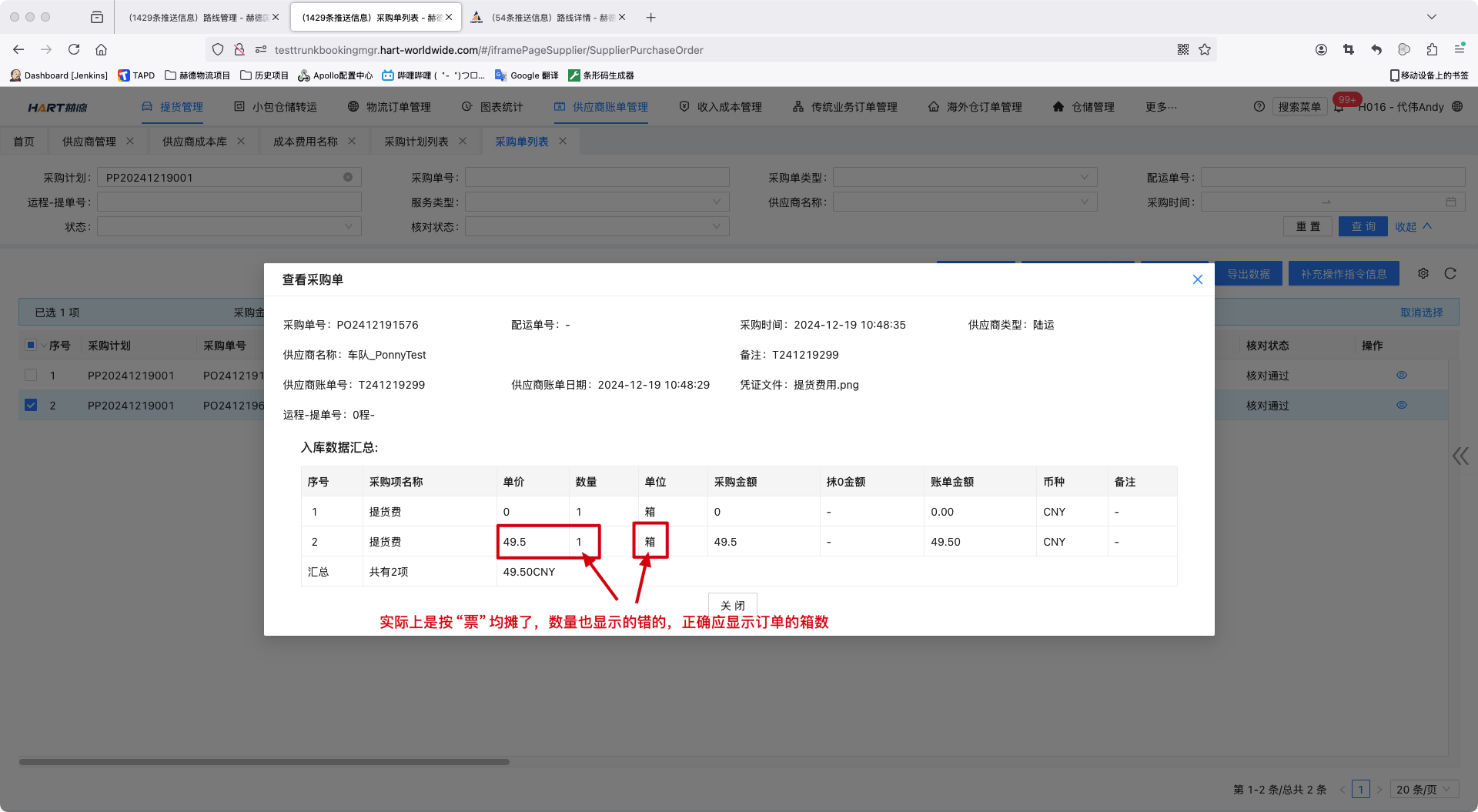Click the table settings gear icon
This screenshot has height=812, width=1478.
[x=1423, y=273]
